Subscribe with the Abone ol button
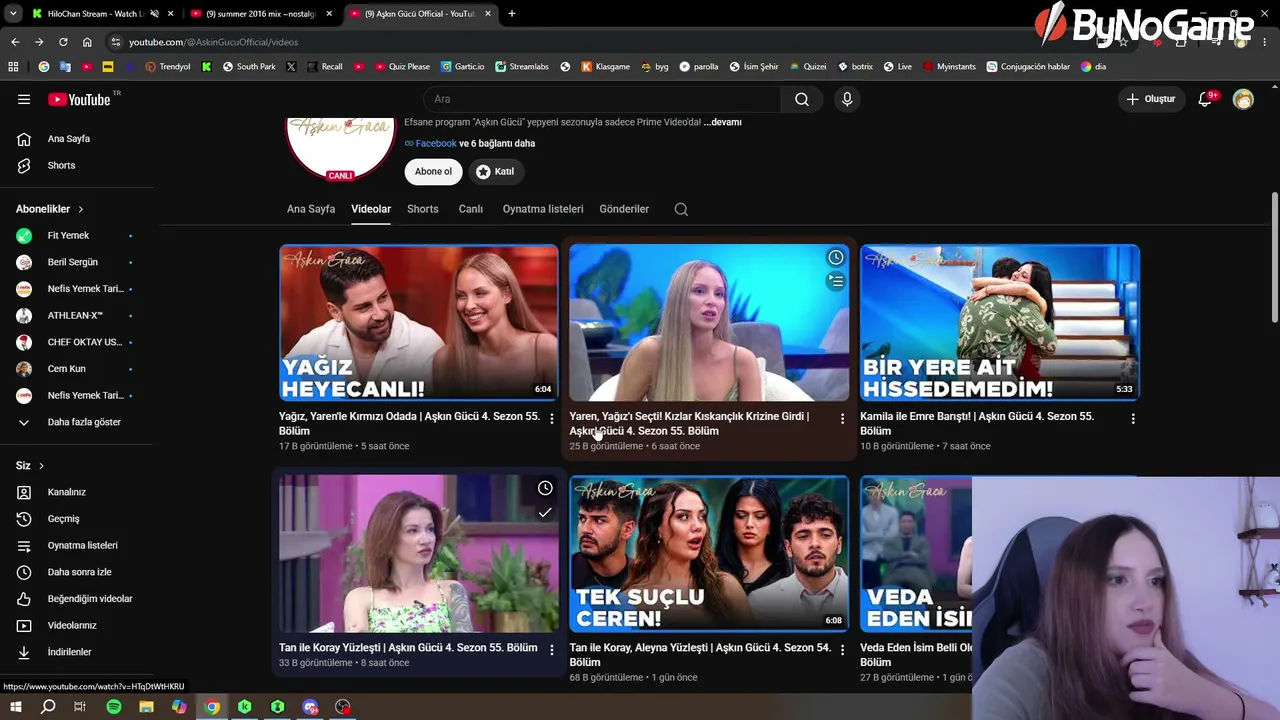The height and width of the screenshot is (720, 1280). 434,172
